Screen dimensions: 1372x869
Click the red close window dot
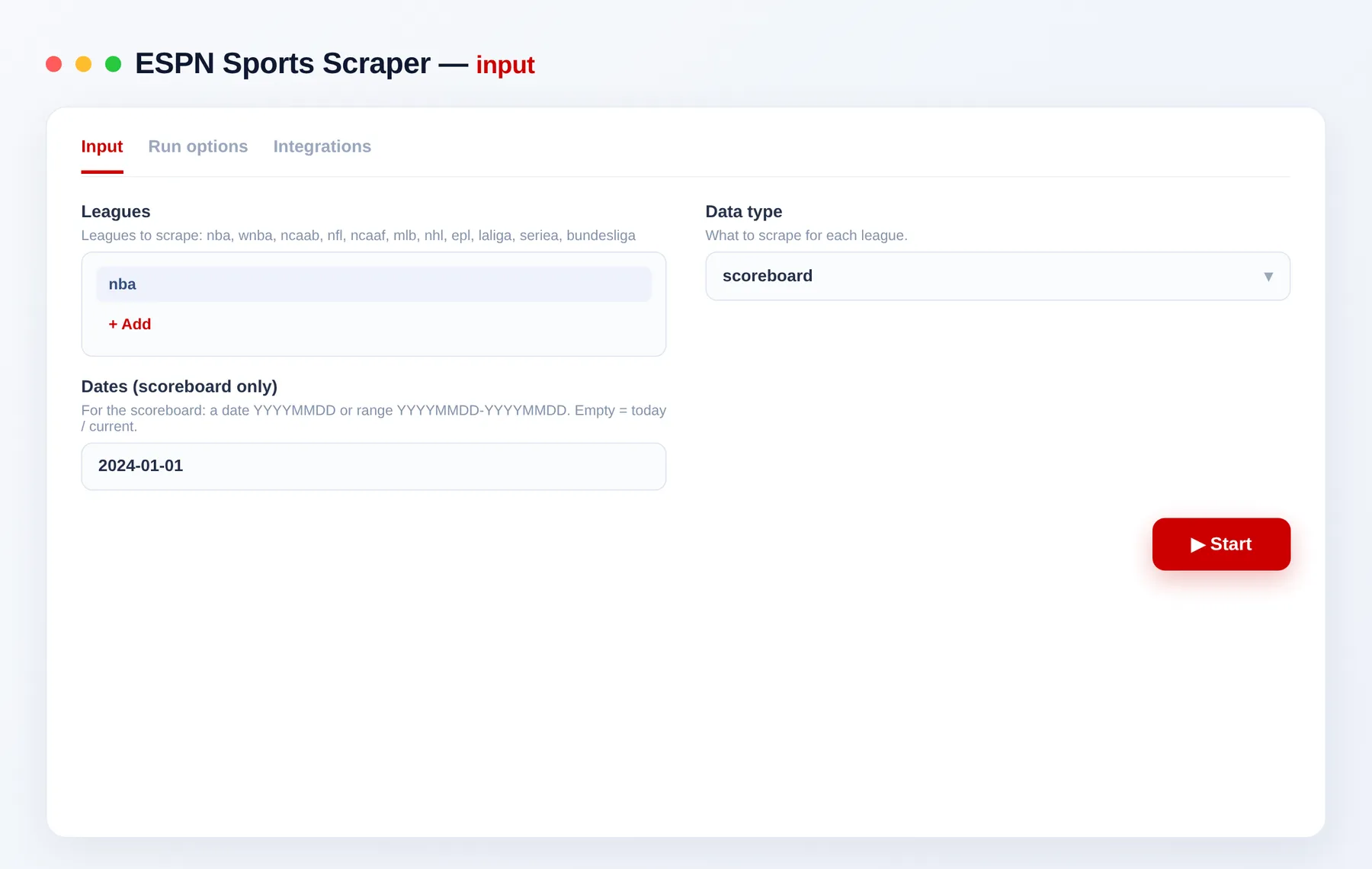pos(53,64)
